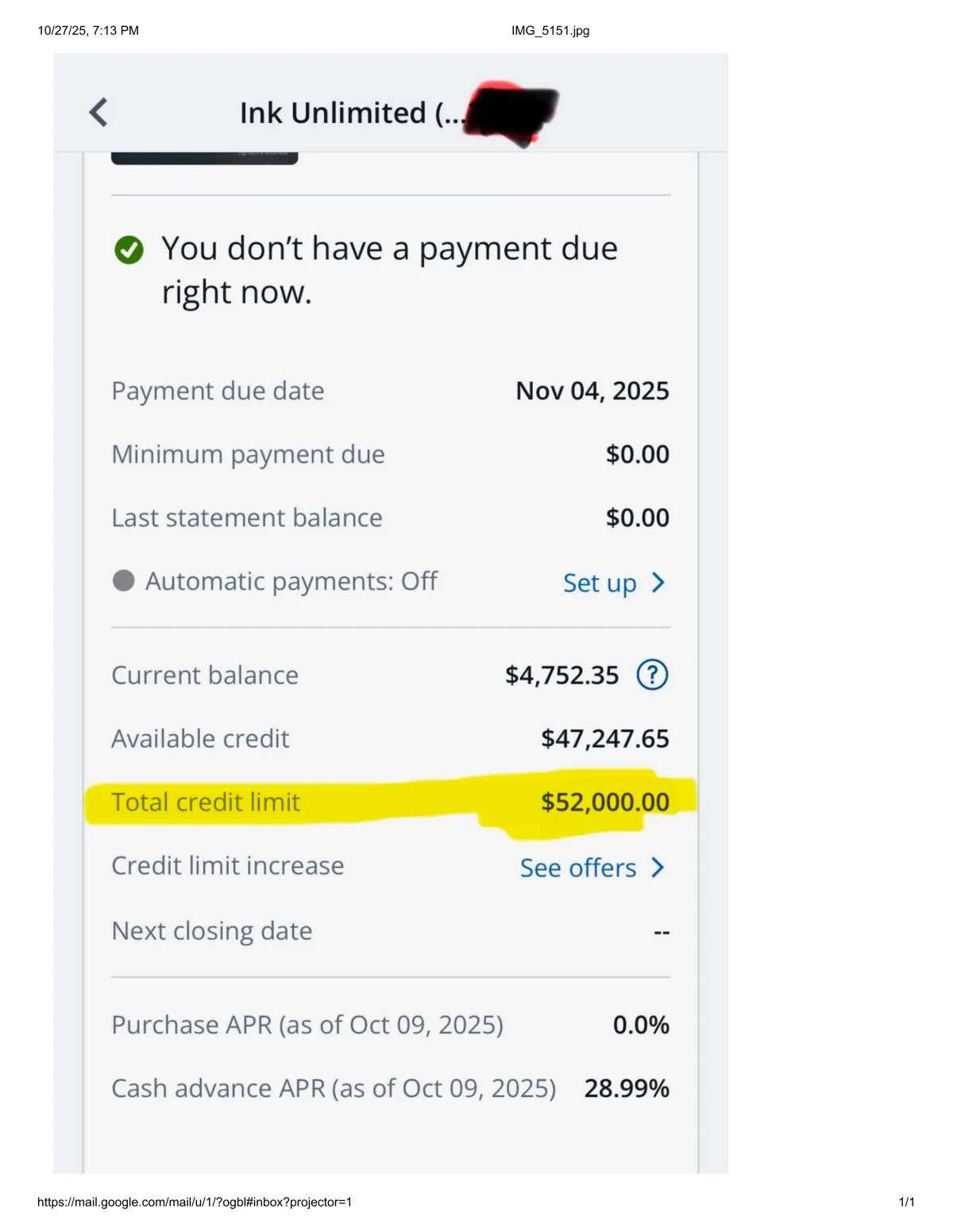Select the $4,752.35 current balance amount

(x=561, y=675)
